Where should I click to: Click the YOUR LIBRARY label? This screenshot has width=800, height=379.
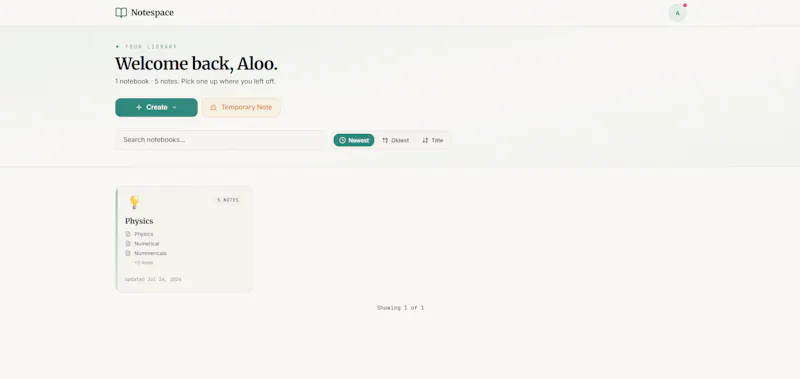(151, 46)
